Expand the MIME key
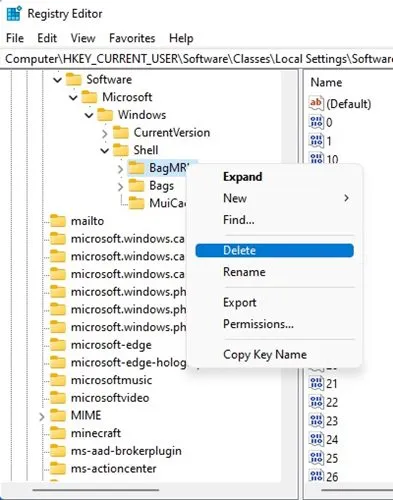Screen dimensions: 393x500 [42, 416]
